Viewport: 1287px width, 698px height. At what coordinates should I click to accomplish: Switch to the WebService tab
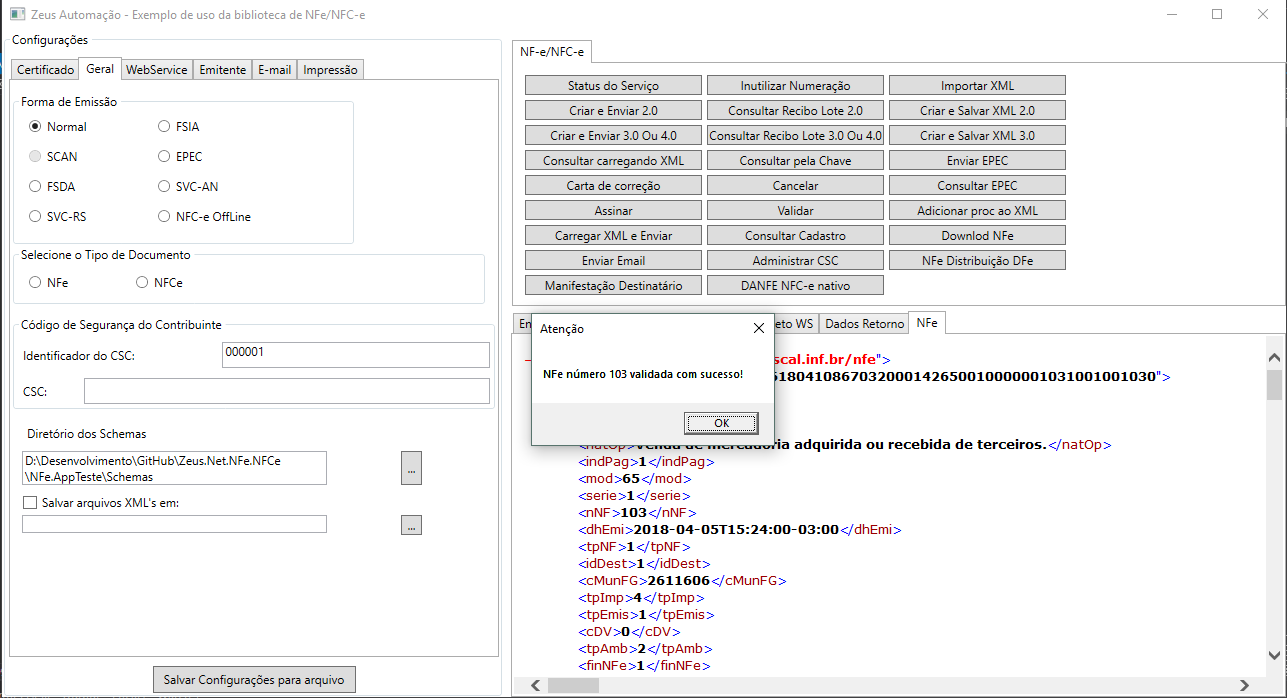[156, 70]
